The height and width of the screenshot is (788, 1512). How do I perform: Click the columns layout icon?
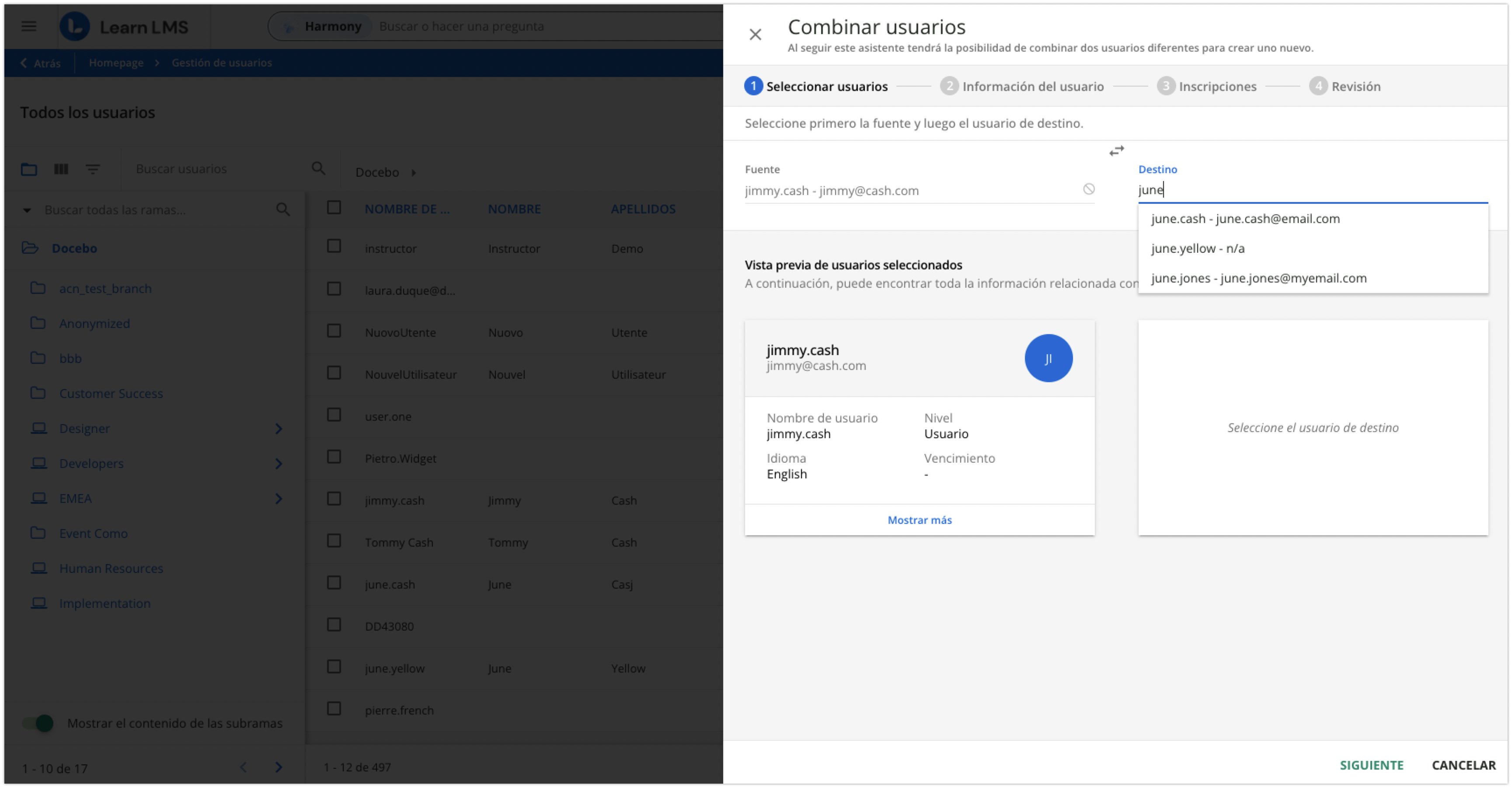click(60, 169)
